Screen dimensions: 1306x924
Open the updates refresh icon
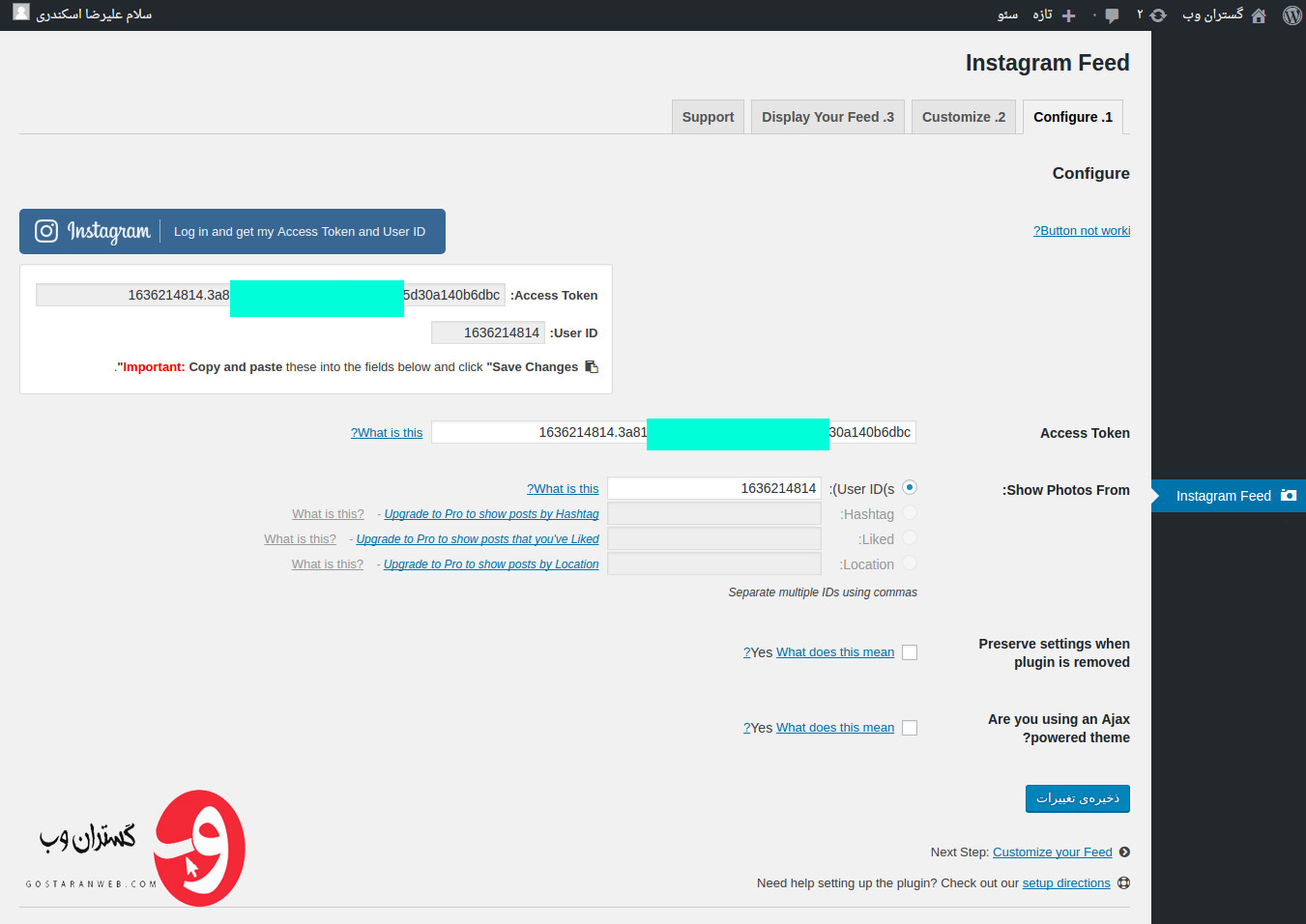click(1158, 15)
